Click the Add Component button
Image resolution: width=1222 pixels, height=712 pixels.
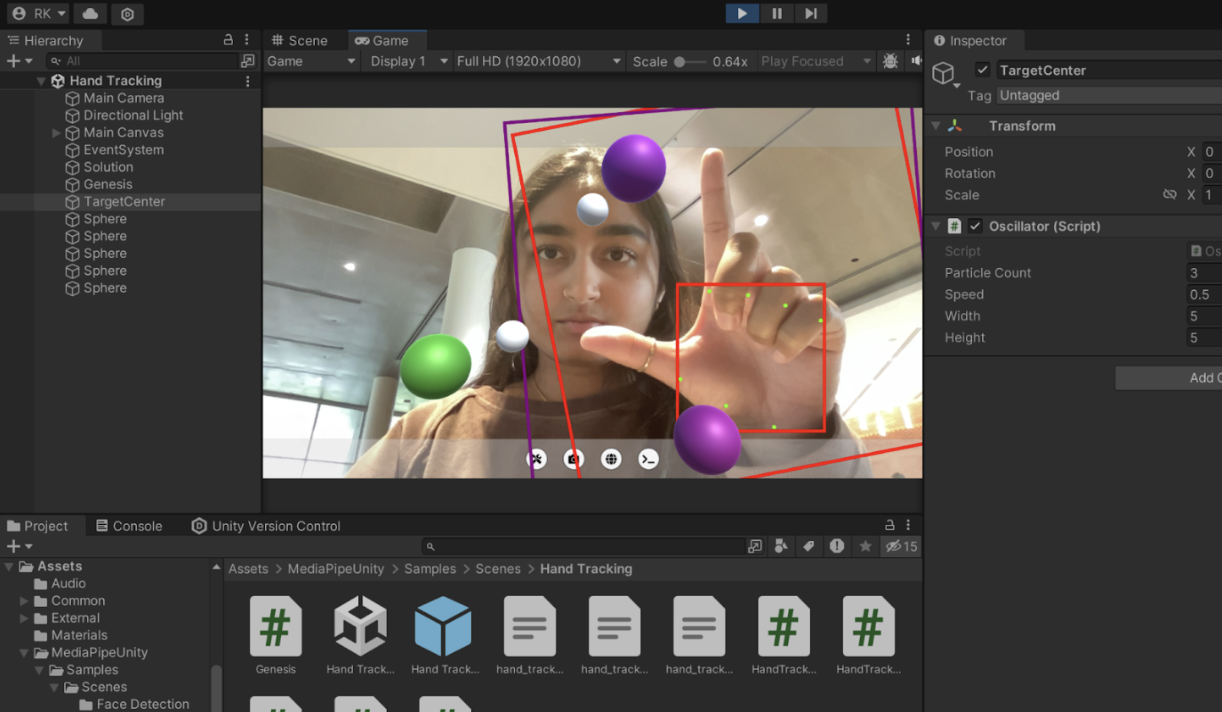[x=1170, y=377]
